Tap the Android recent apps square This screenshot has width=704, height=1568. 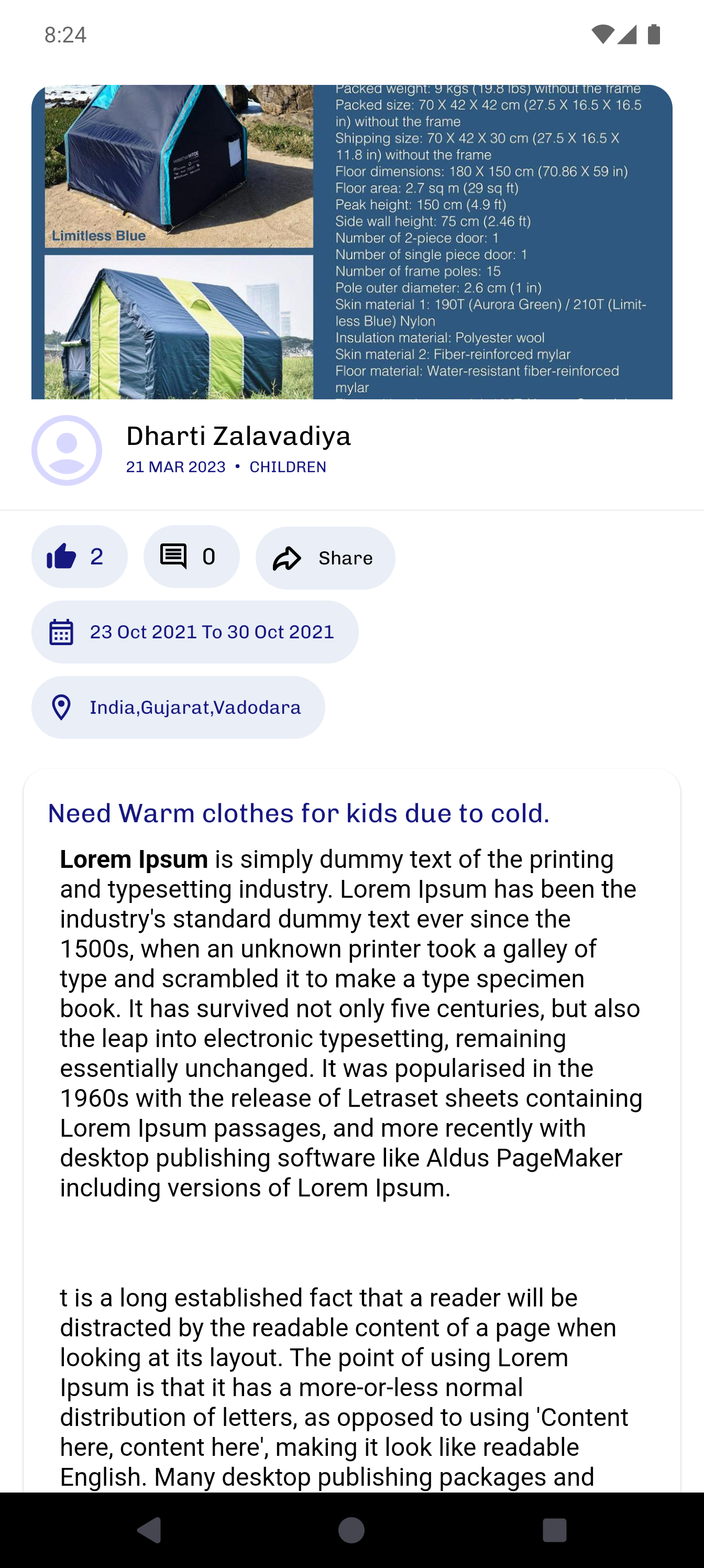tap(554, 1530)
